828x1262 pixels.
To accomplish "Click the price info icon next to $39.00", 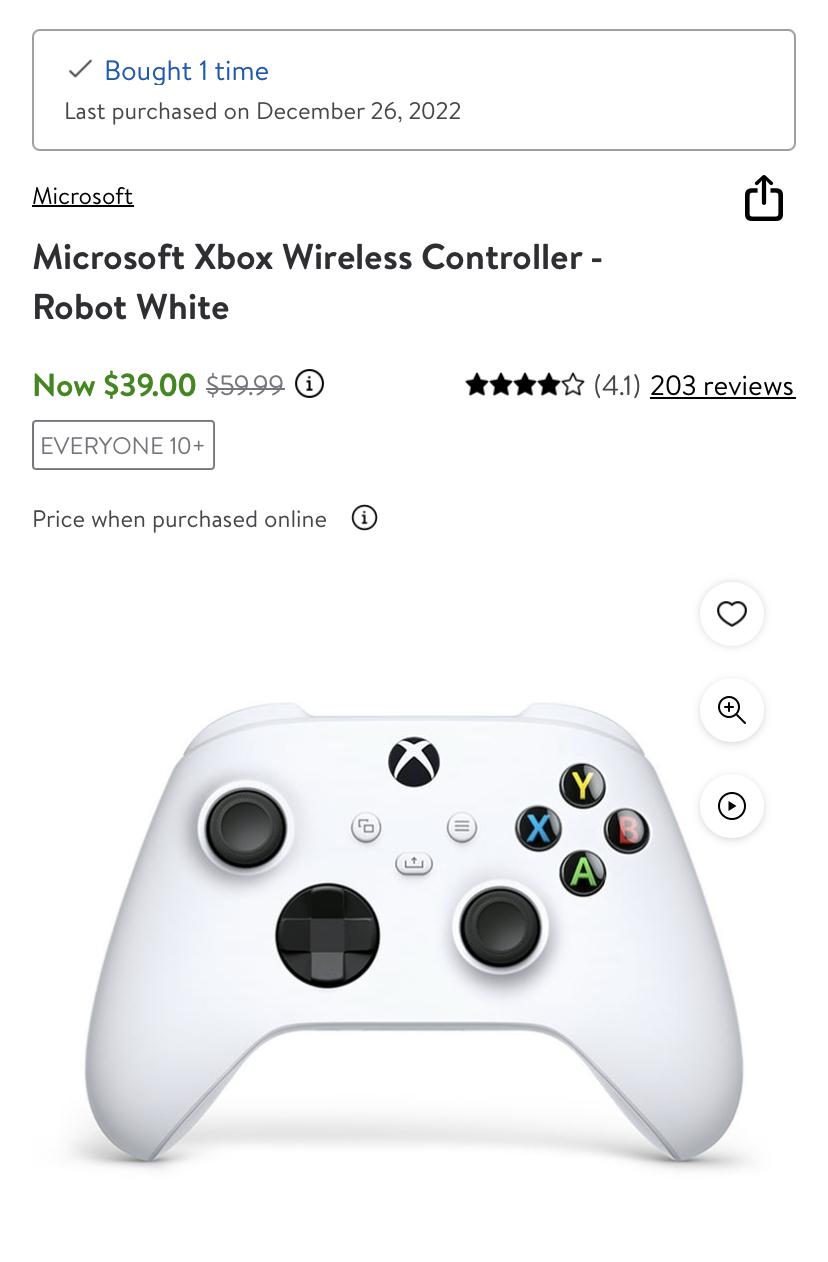I will point(309,384).
